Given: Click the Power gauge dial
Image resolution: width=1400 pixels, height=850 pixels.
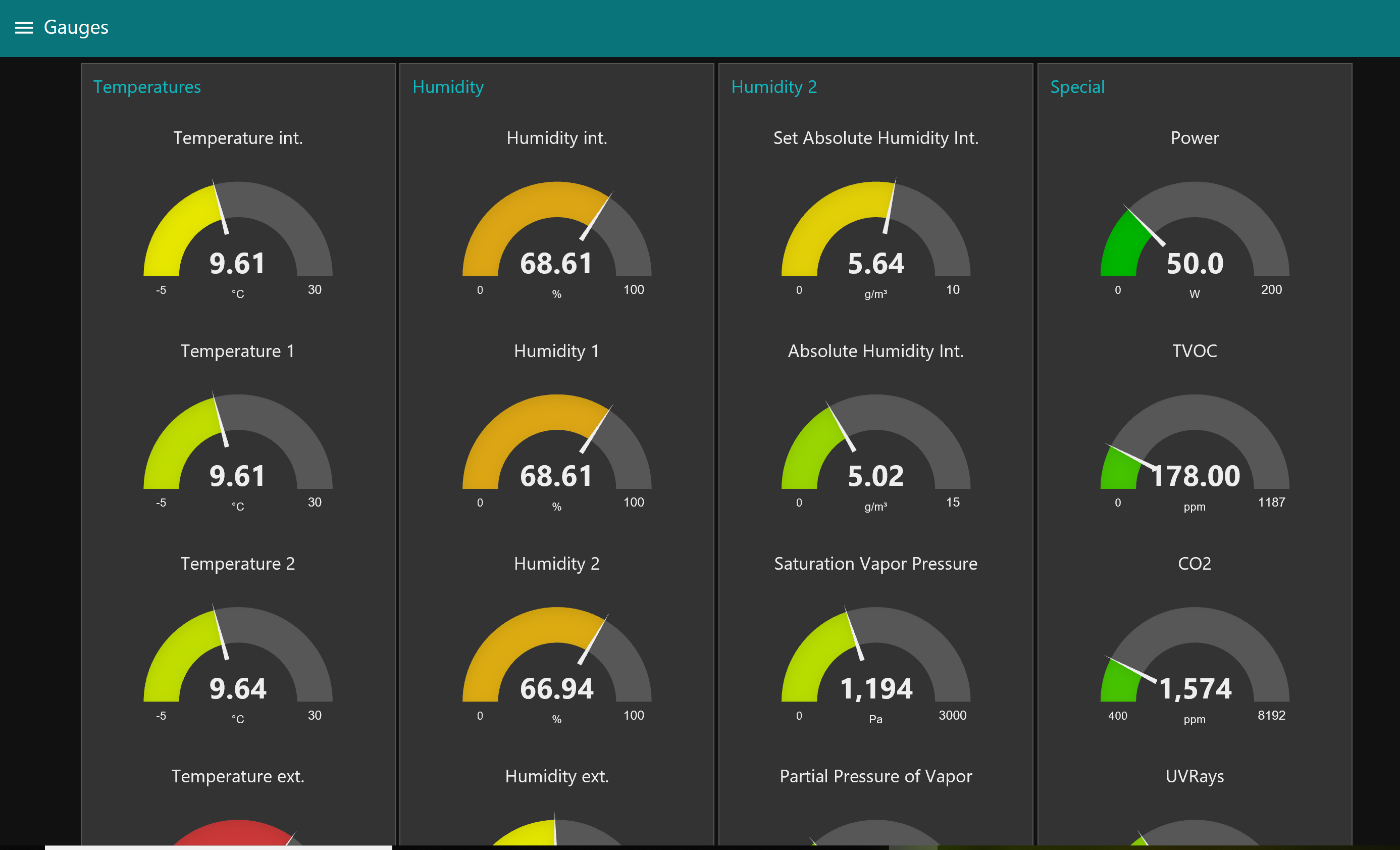Looking at the screenshot, I should (1195, 229).
